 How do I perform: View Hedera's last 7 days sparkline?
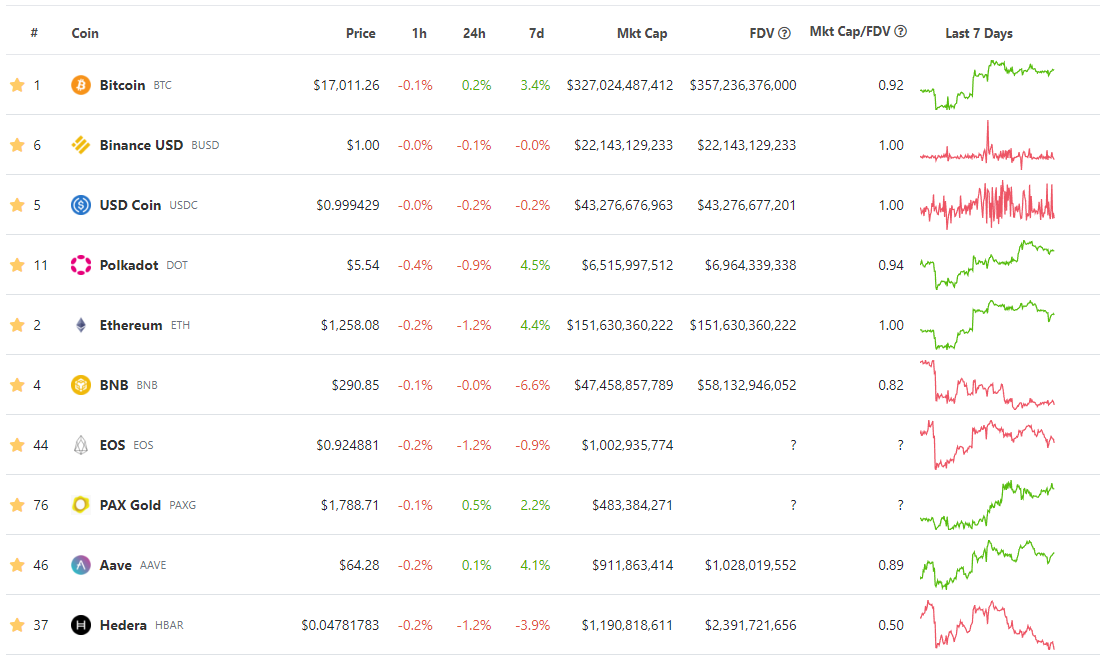987,625
